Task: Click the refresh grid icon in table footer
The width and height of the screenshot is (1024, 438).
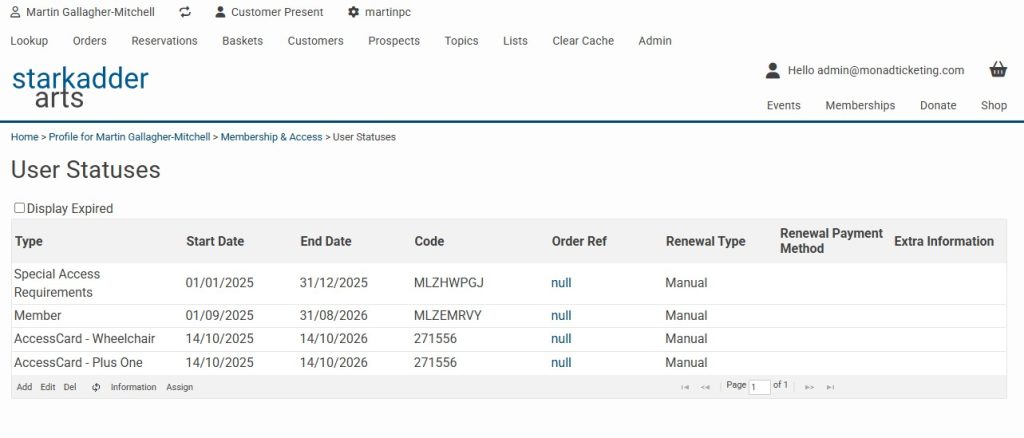Action: coord(96,387)
